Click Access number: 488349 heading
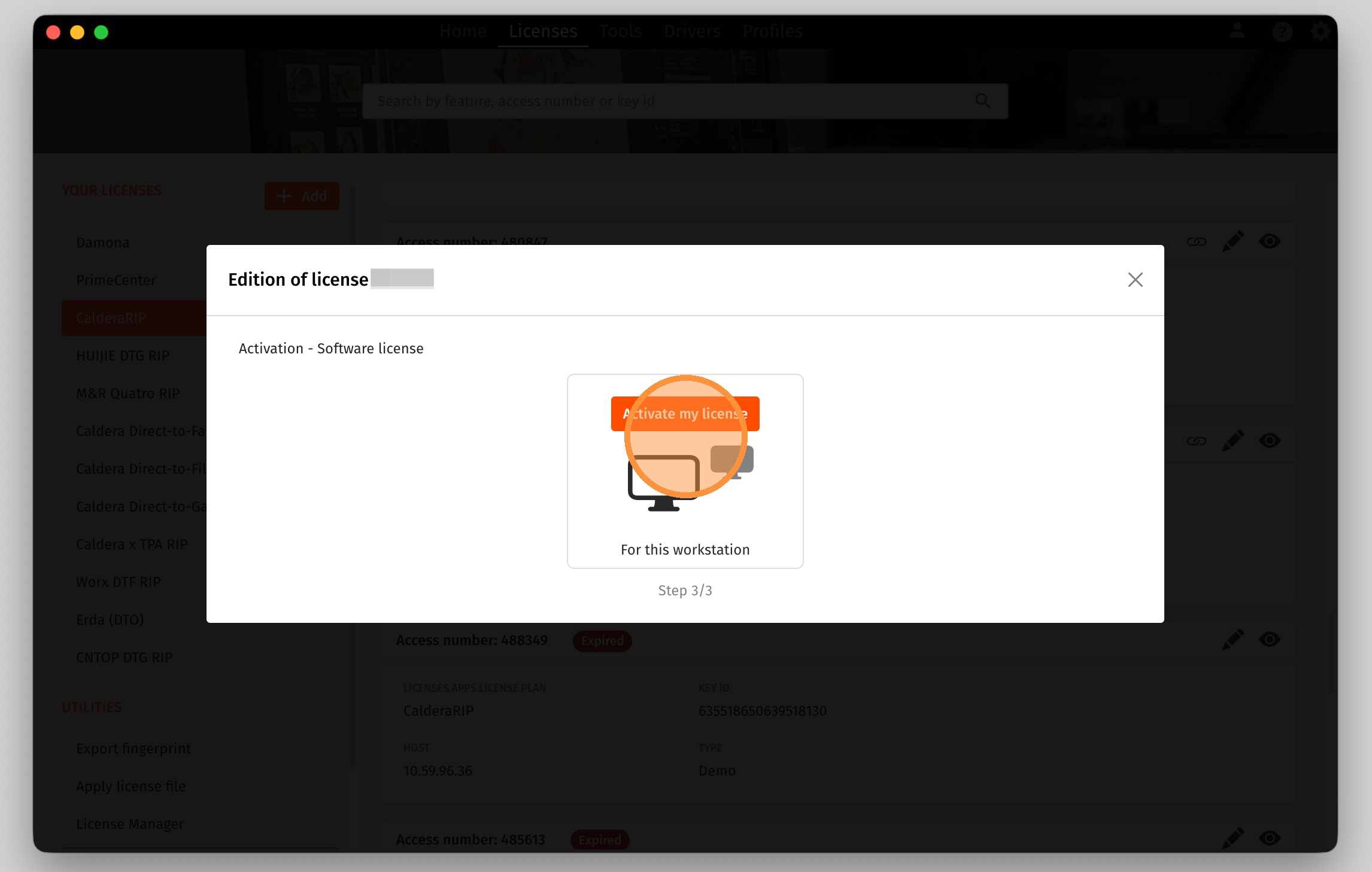 pyautogui.click(x=472, y=640)
